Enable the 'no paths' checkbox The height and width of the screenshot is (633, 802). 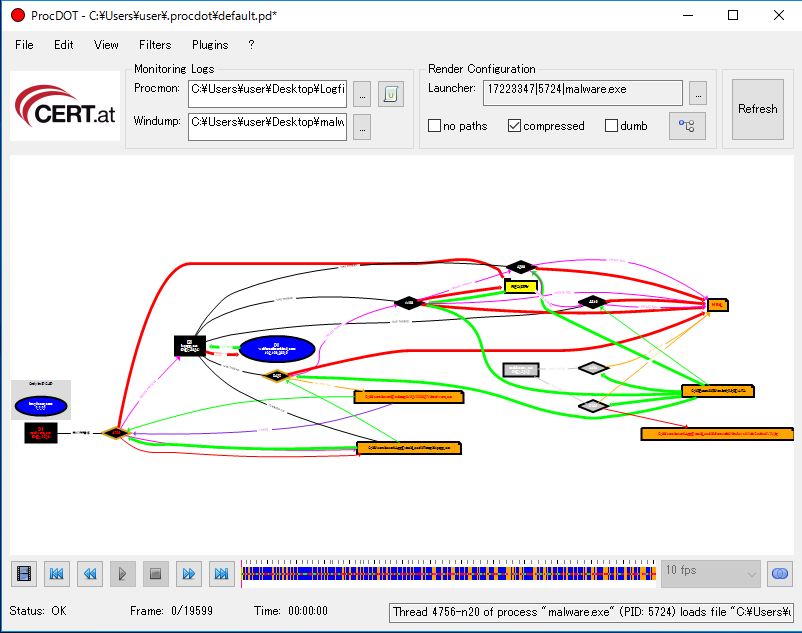[435, 126]
